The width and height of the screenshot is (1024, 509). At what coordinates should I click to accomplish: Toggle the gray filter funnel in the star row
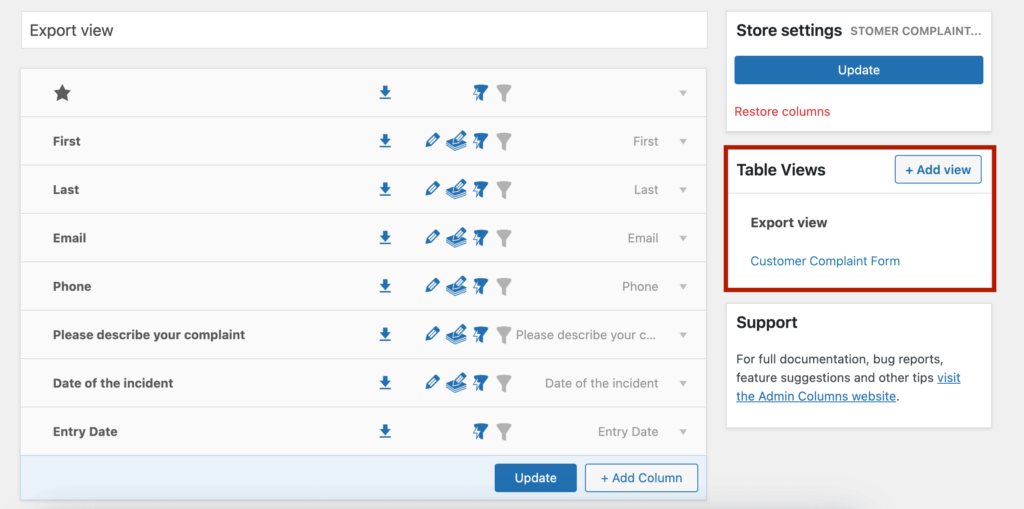[504, 93]
